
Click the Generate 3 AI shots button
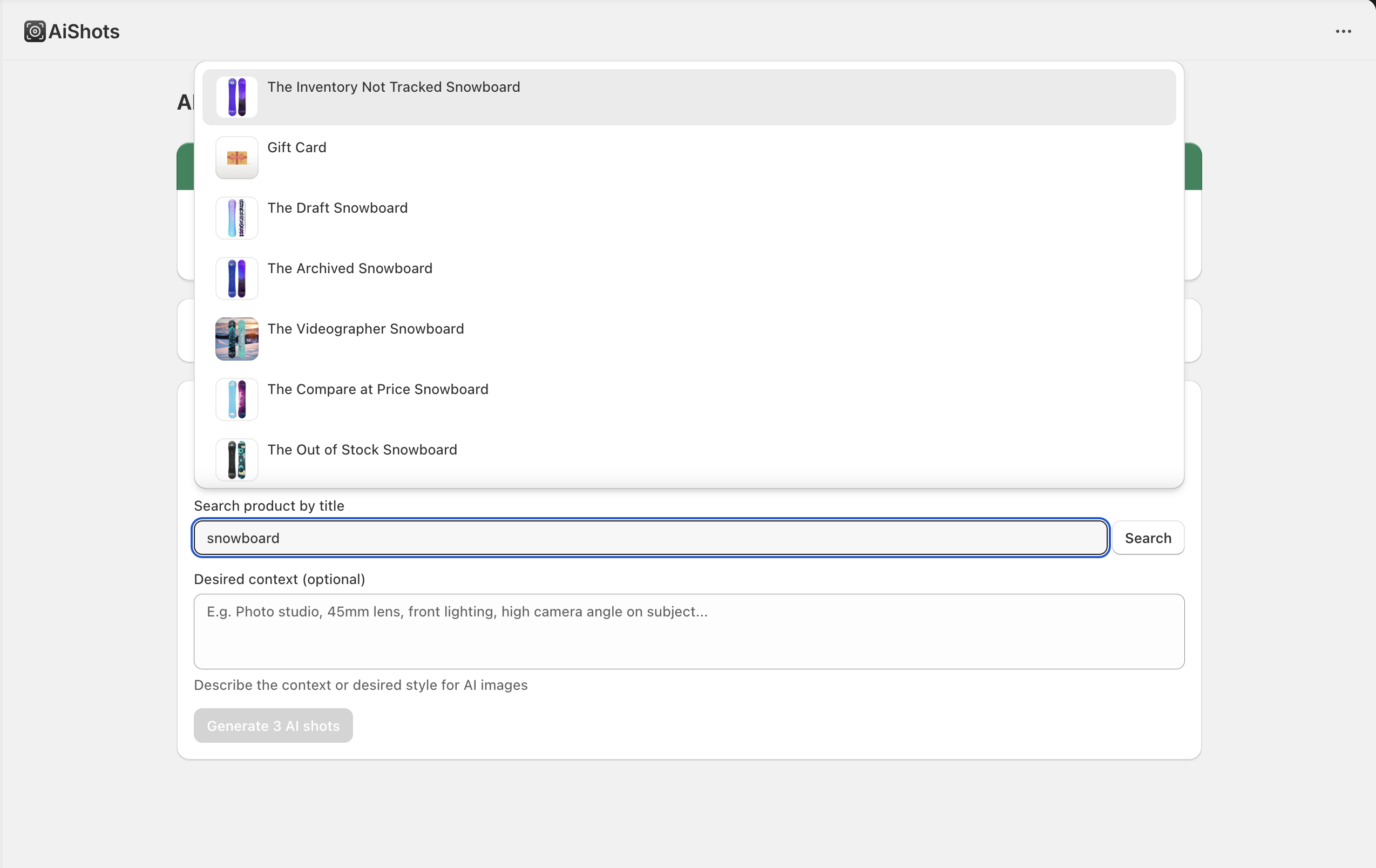click(273, 725)
